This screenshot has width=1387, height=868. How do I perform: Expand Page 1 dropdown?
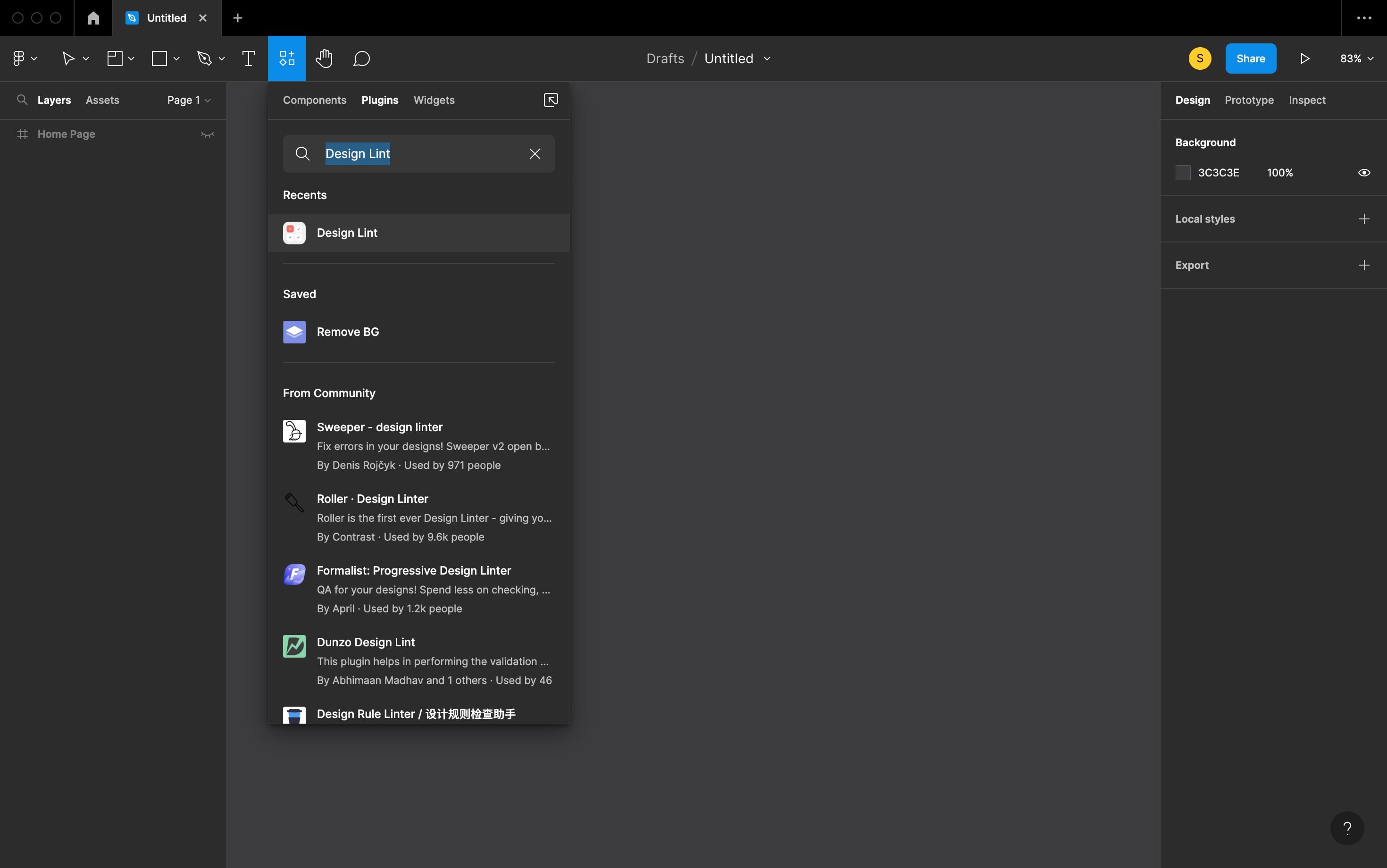tap(188, 100)
